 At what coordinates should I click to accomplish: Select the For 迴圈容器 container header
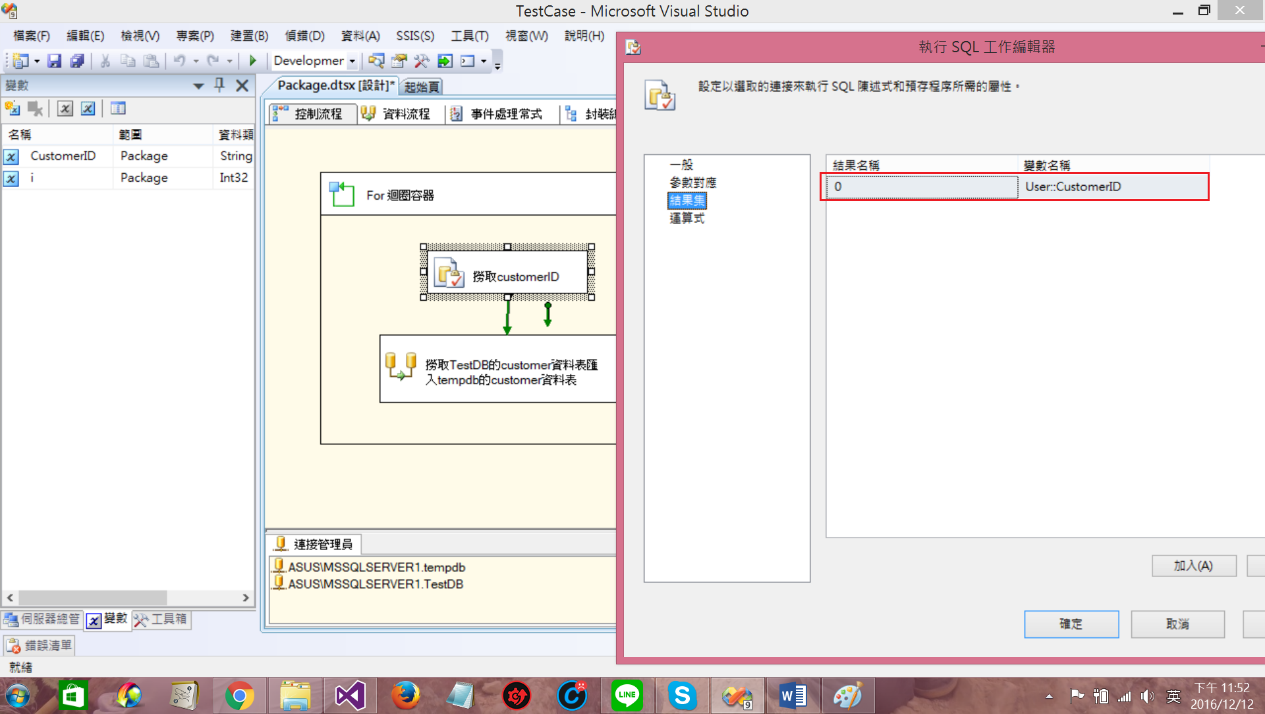pyautogui.click(x=468, y=195)
